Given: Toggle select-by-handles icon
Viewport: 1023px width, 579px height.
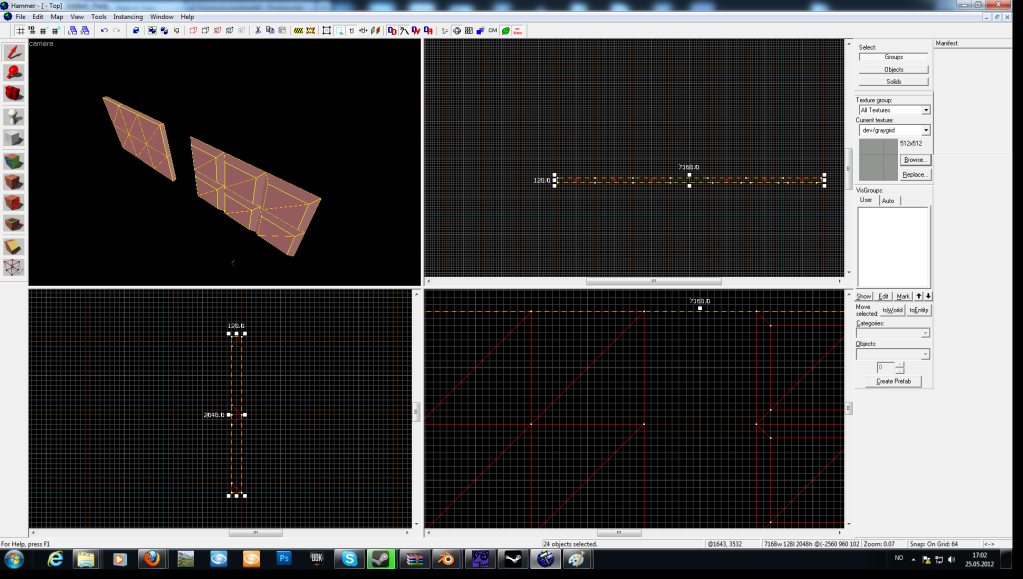Looking at the screenshot, I should 326,31.
